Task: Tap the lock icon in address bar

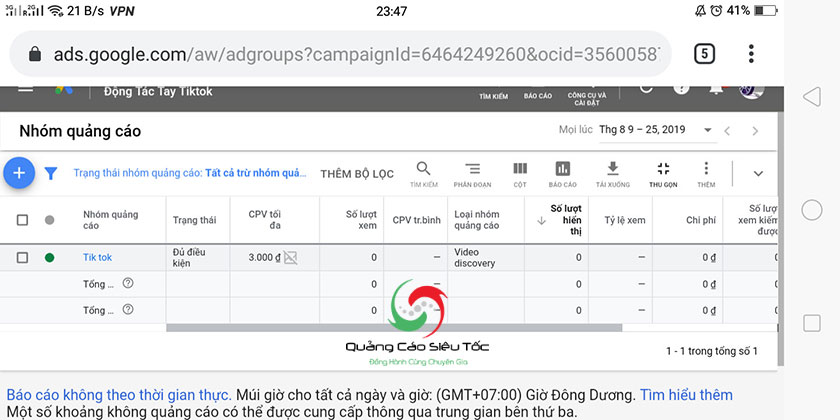Action: 35,54
